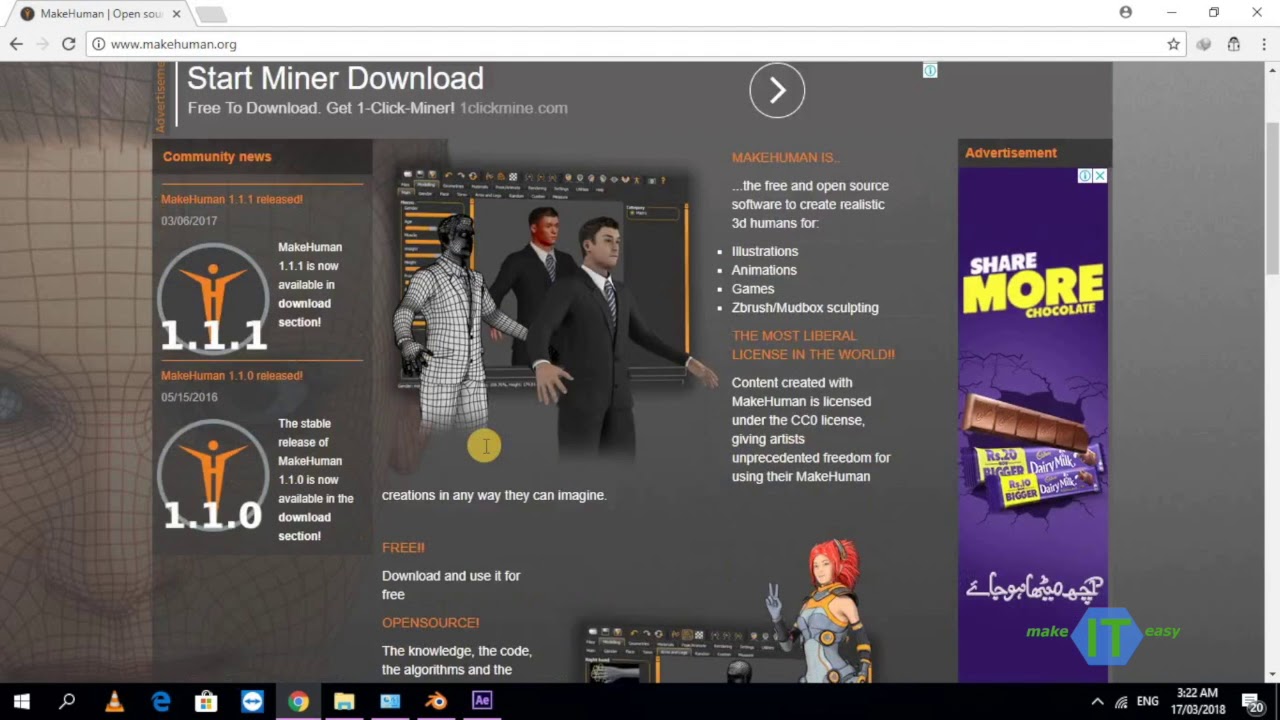
Task: Click the 'MAKEHUMAN IS..' heading
Action: (785, 157)
